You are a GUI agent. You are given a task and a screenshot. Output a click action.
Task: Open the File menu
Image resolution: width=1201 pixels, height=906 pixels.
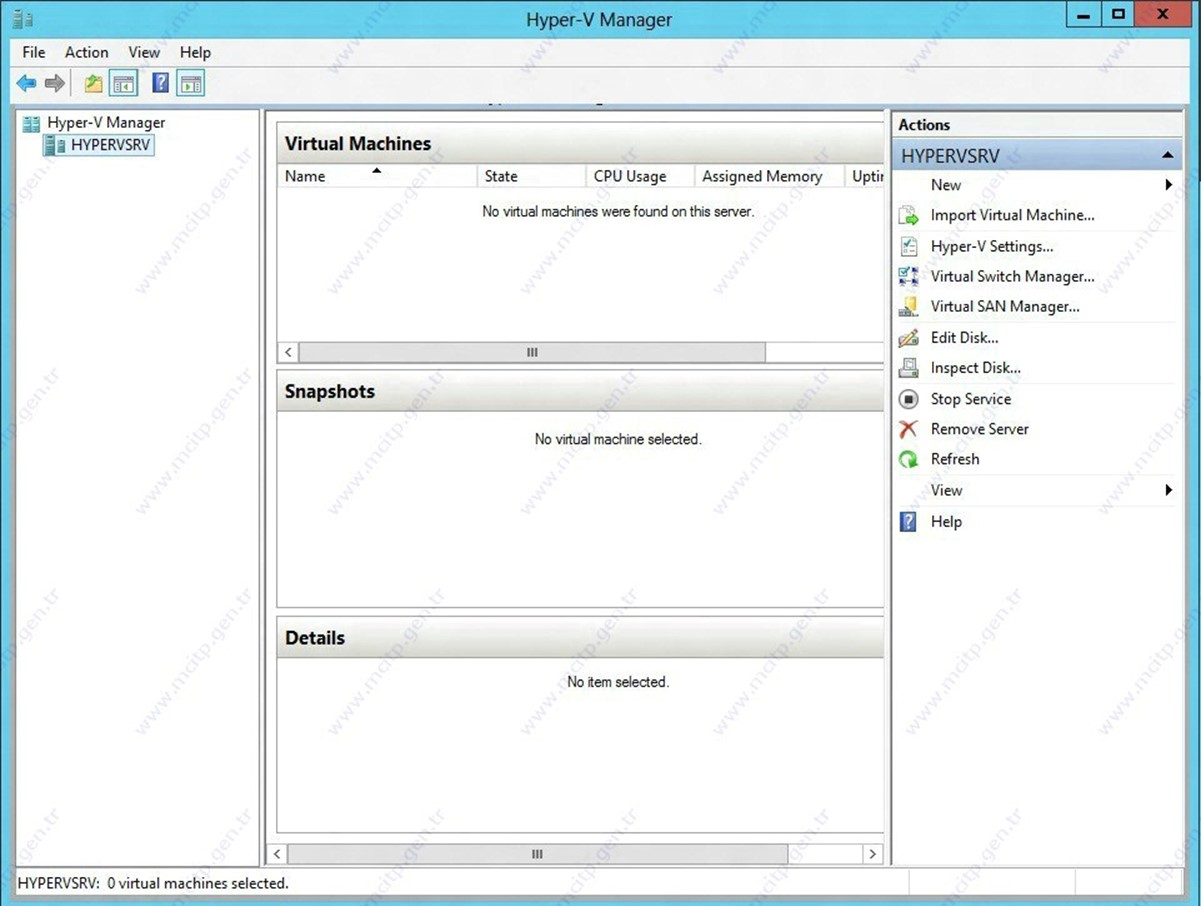tap(34, 52)
